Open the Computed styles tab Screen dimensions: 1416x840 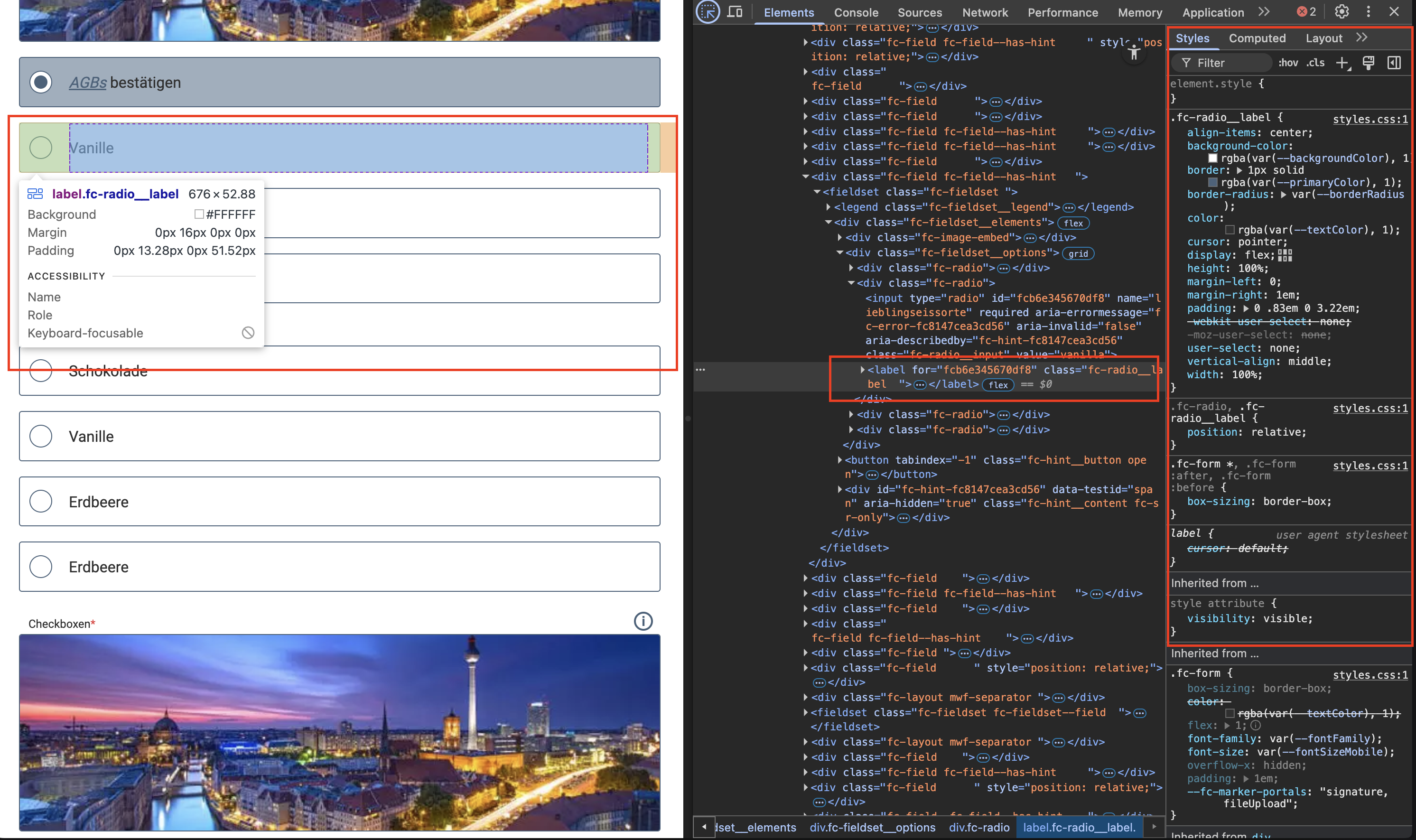pos(1257,38)
